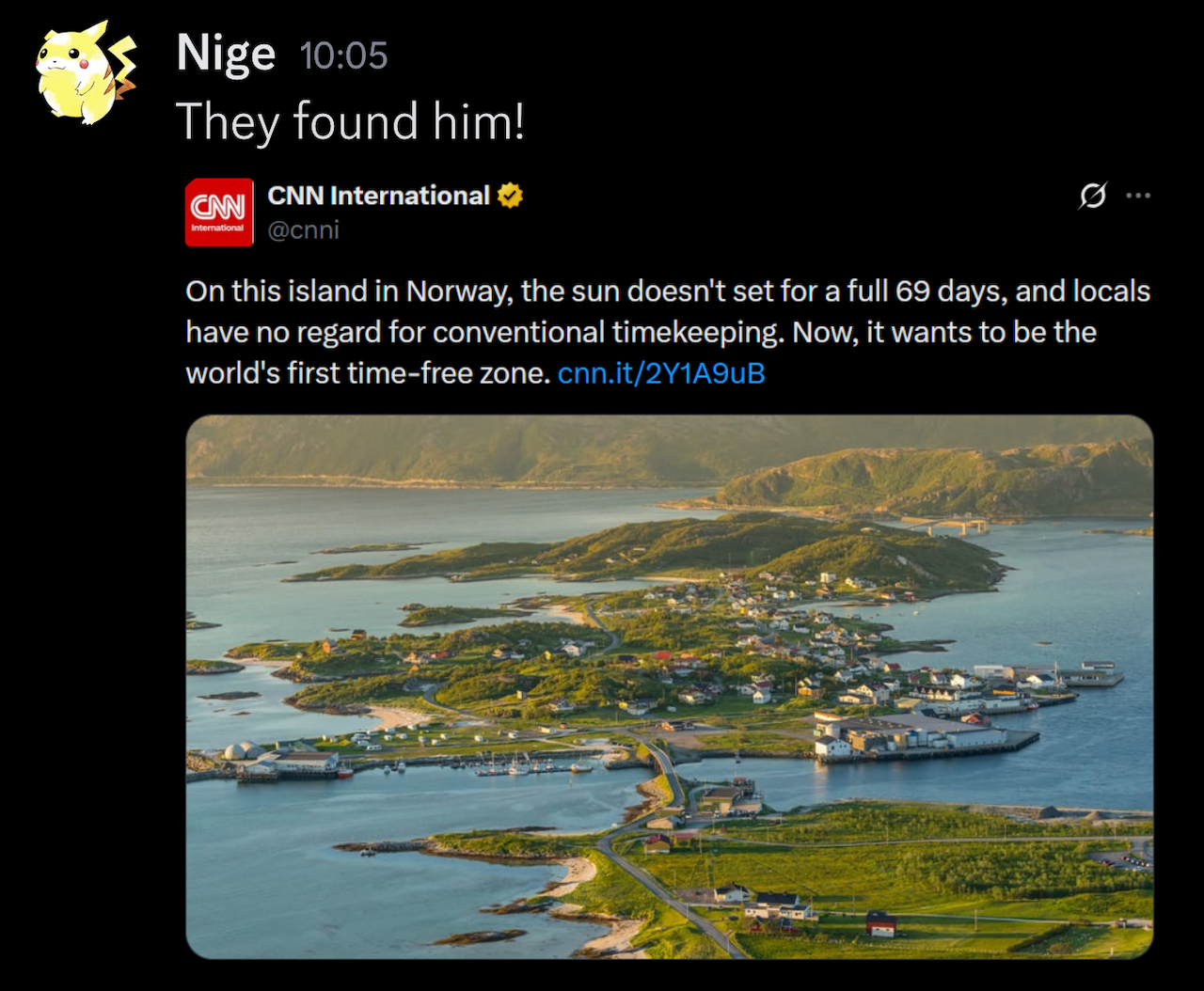Click the red cabin at photo's bottom

coord(881,924)
